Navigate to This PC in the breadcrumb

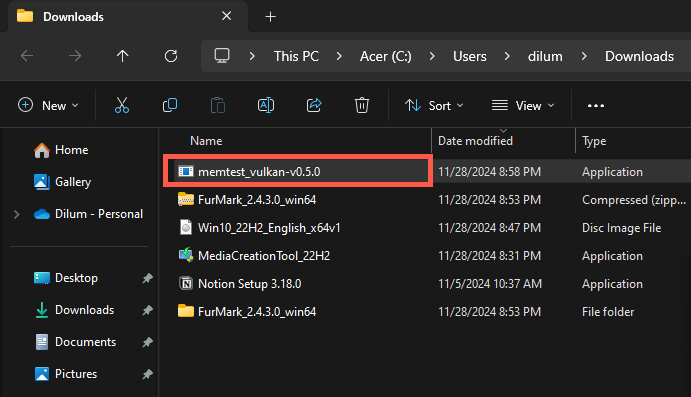point(296,56)
